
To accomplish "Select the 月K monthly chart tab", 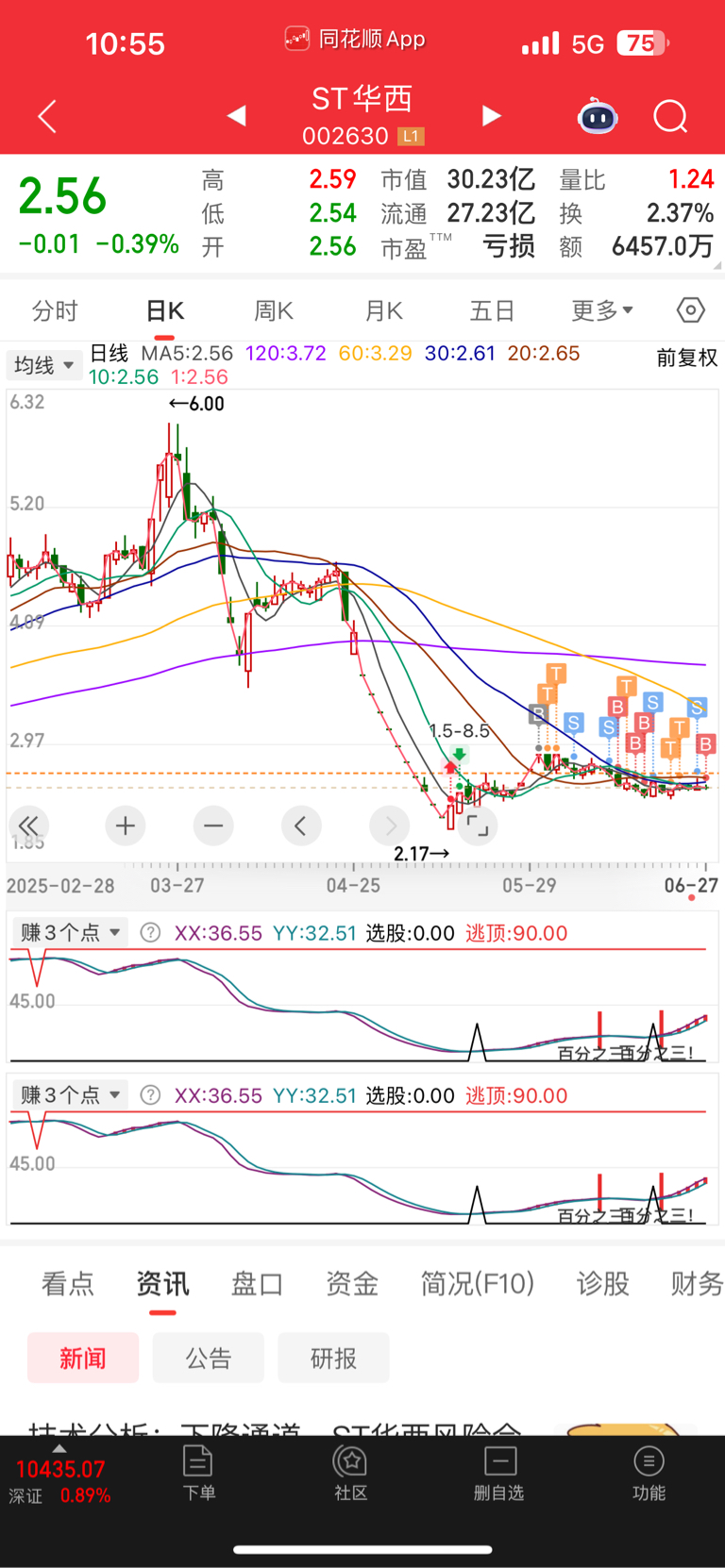I will click(x=383, y=310).
